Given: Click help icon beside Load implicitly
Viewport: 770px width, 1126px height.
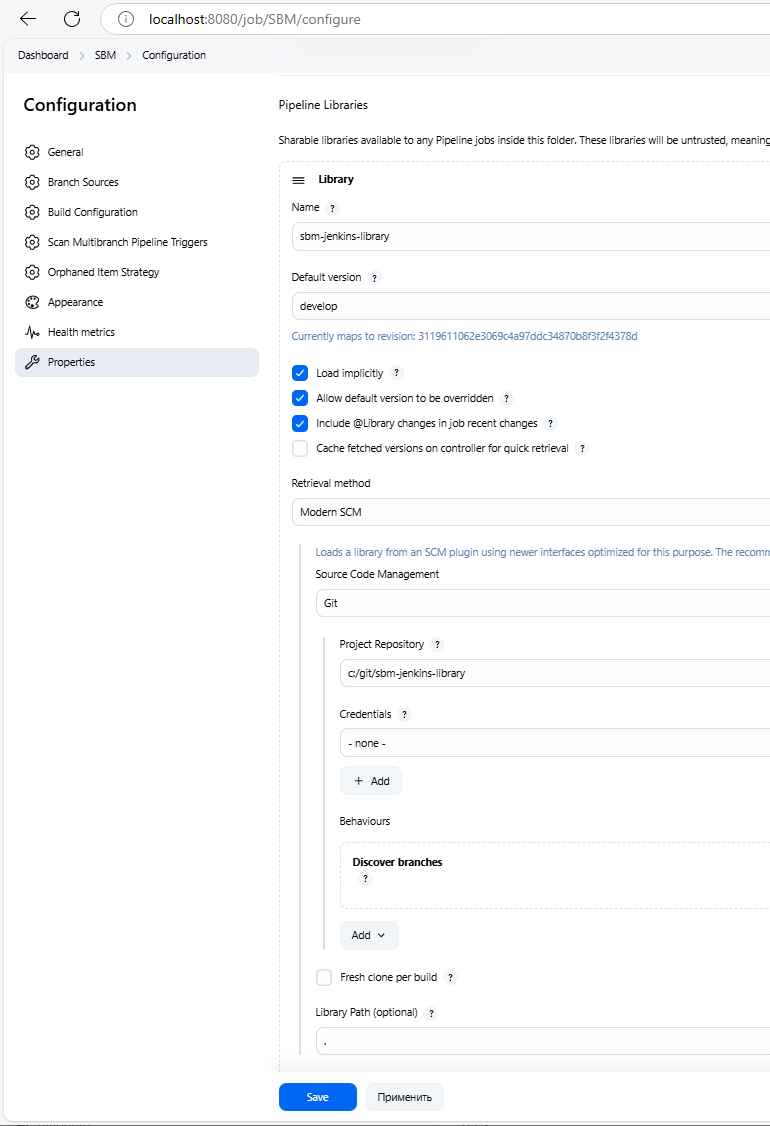Looking at the screenshot, I should [x=396, y=373].
